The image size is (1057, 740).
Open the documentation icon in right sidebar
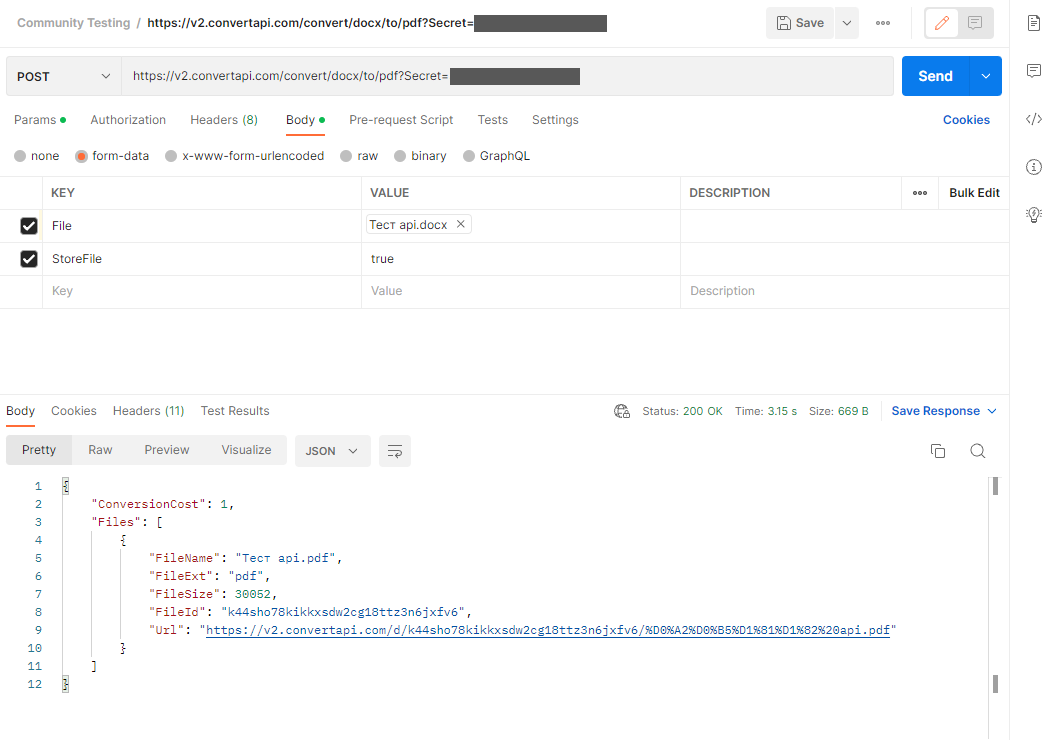pyautogui.click(x=1034, y=23)
